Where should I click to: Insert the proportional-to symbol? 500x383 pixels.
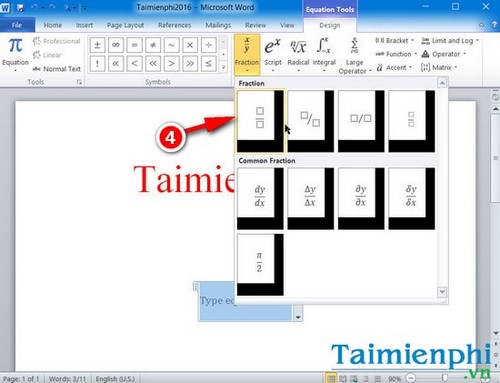(x=116, y=63)
